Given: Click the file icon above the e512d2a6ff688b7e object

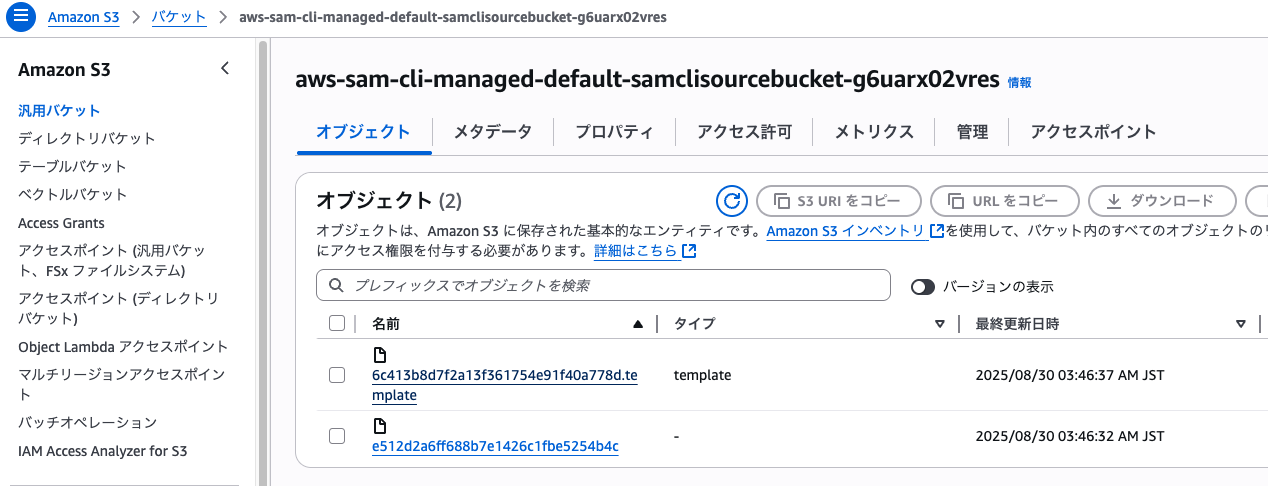Looking at the screenshot, I should coord(379,426).
